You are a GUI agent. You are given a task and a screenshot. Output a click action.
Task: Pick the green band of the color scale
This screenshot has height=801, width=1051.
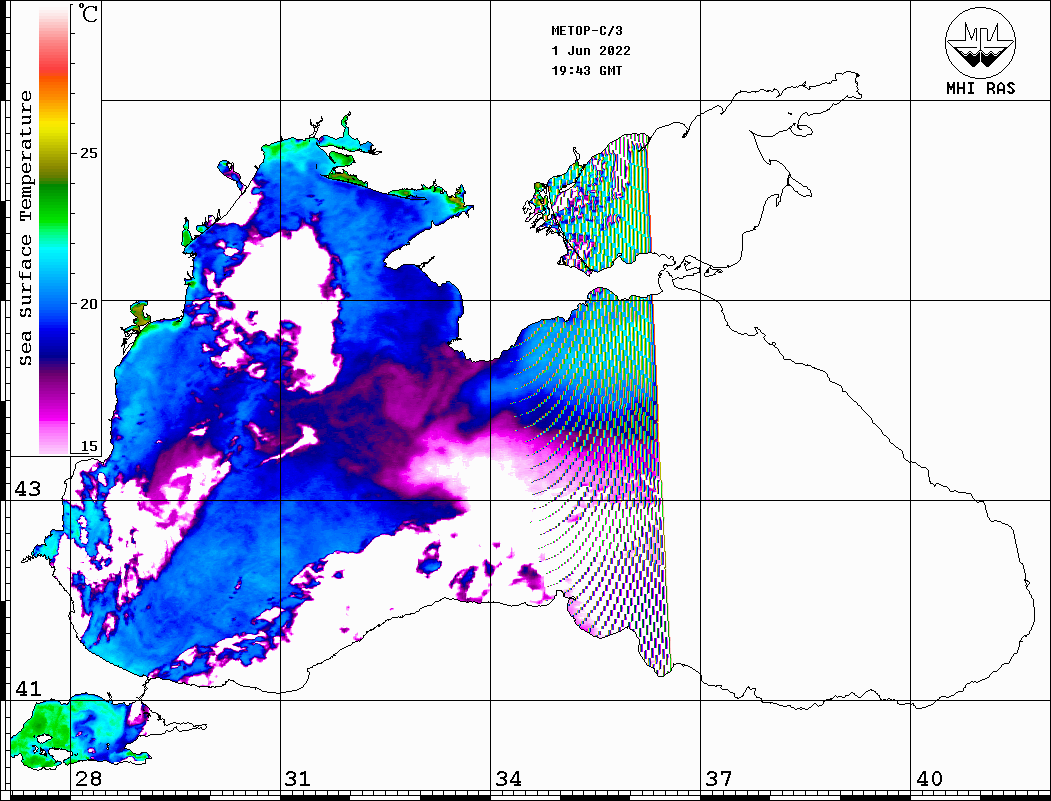tap(54, 201)
